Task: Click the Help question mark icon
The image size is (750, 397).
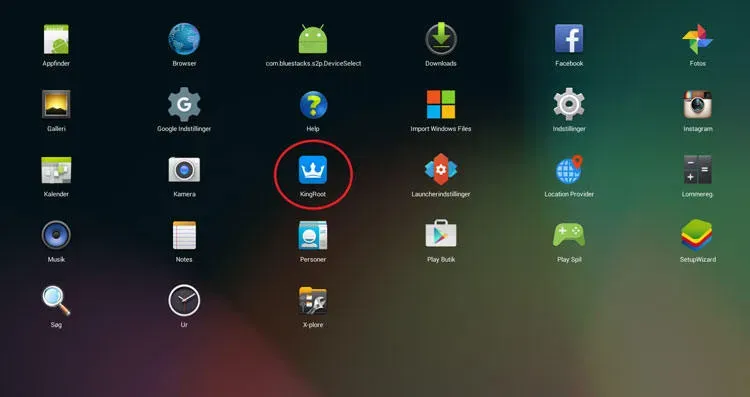Action: pos(313,105)
